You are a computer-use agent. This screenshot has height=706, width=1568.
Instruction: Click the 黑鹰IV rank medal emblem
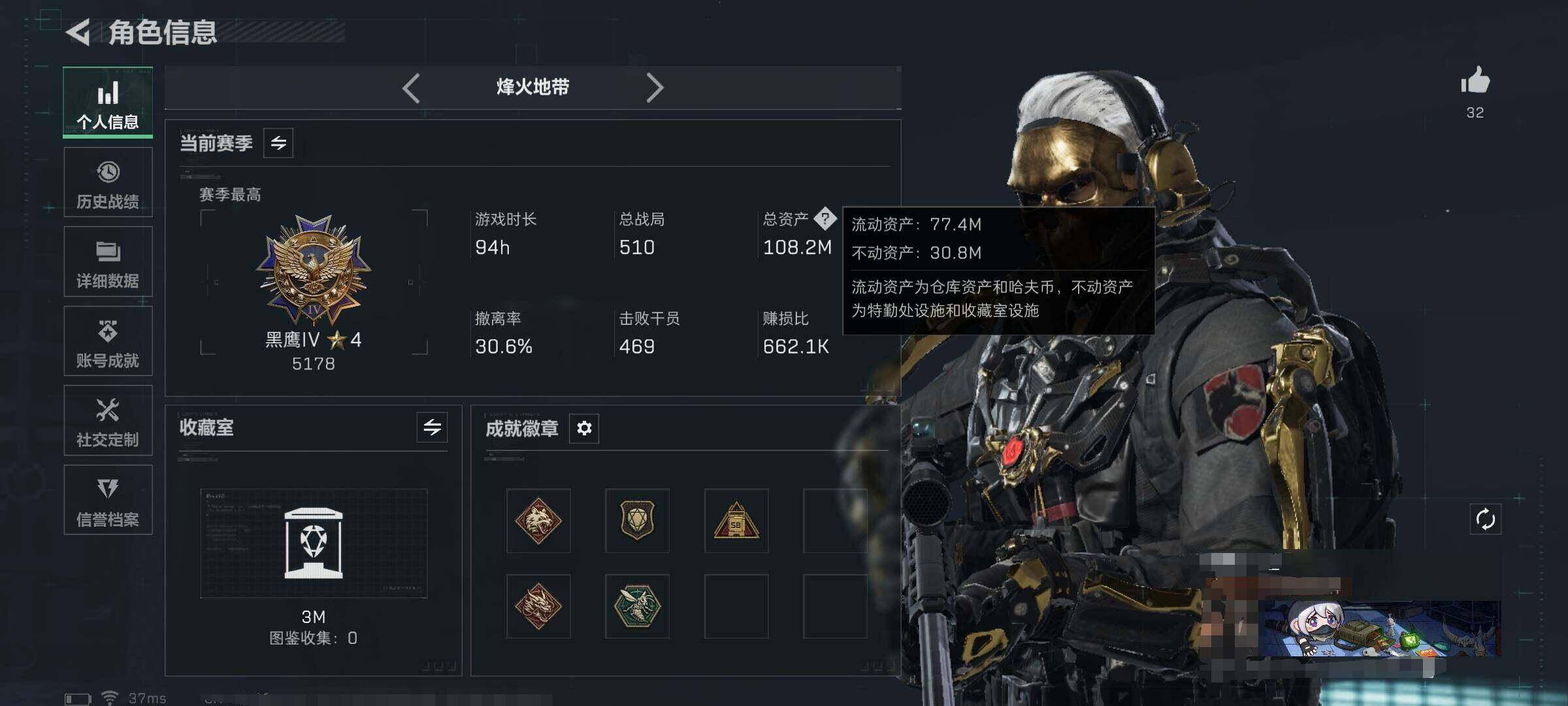pos(314,270)
